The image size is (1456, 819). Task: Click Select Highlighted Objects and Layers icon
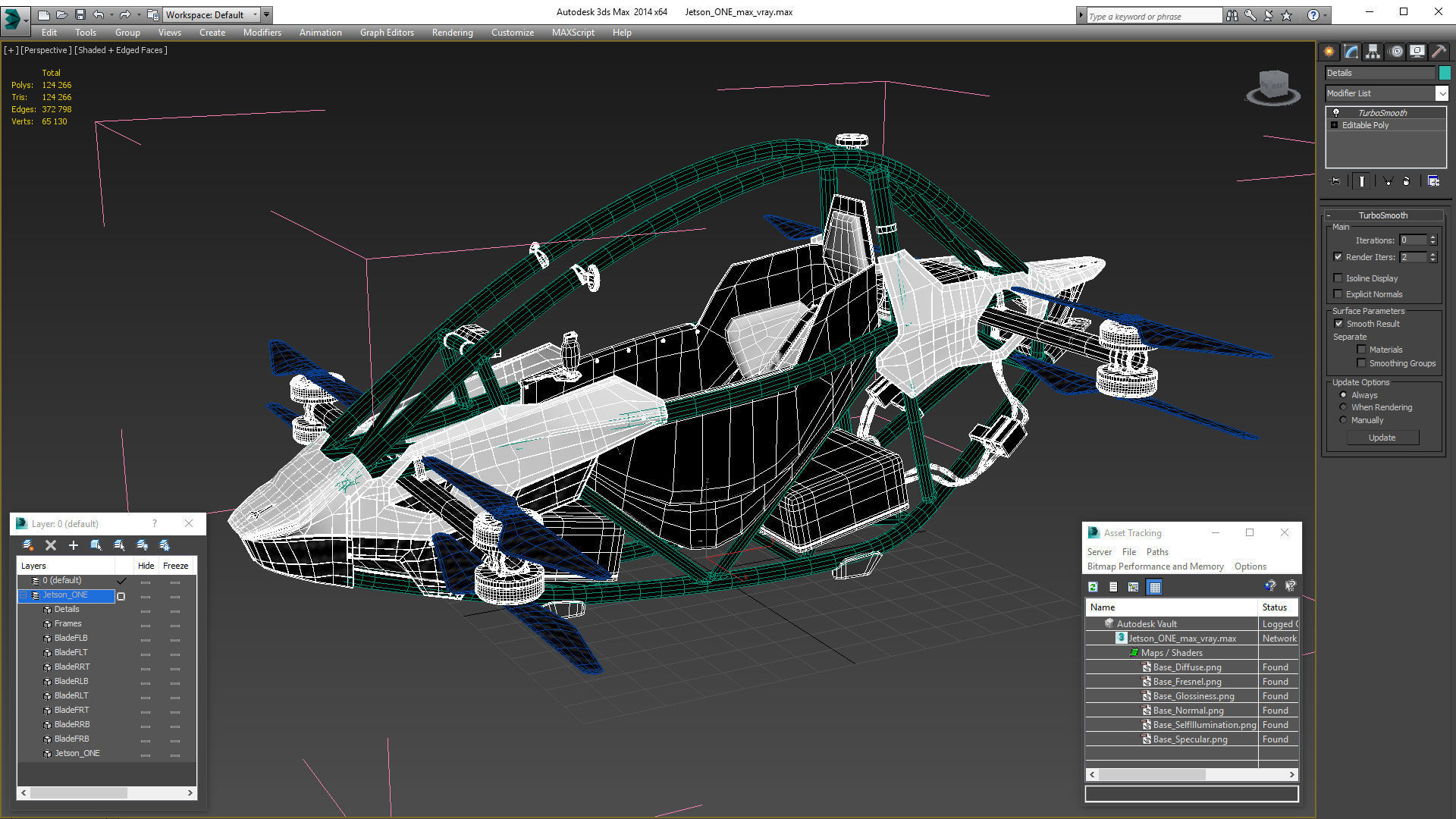96,545
